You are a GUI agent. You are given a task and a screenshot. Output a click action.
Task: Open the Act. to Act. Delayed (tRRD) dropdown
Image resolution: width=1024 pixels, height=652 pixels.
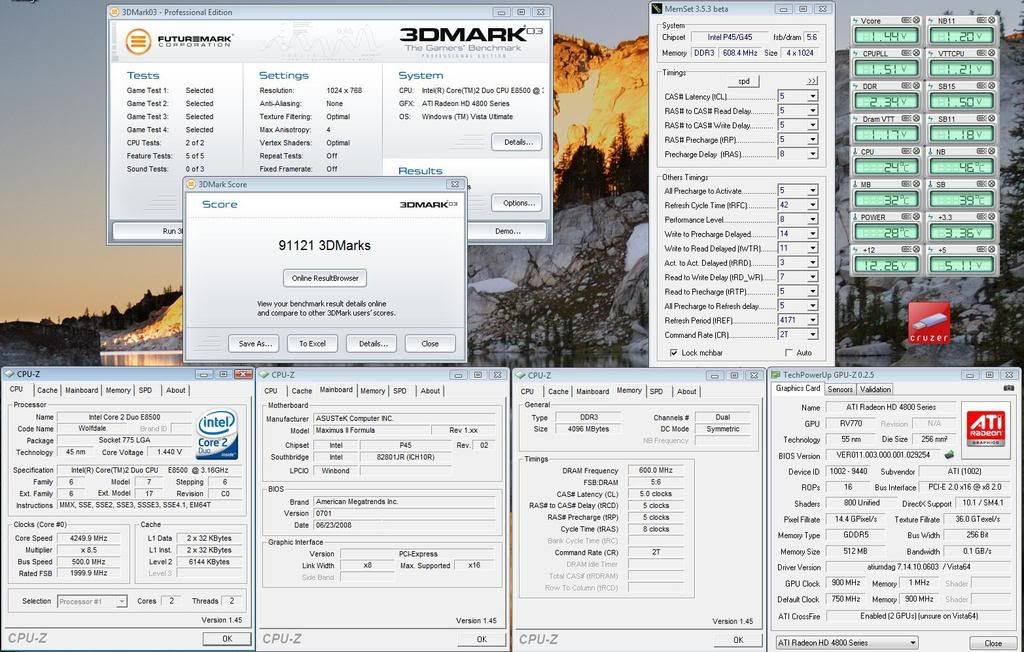pyautogui.click(x=812, y=263)
